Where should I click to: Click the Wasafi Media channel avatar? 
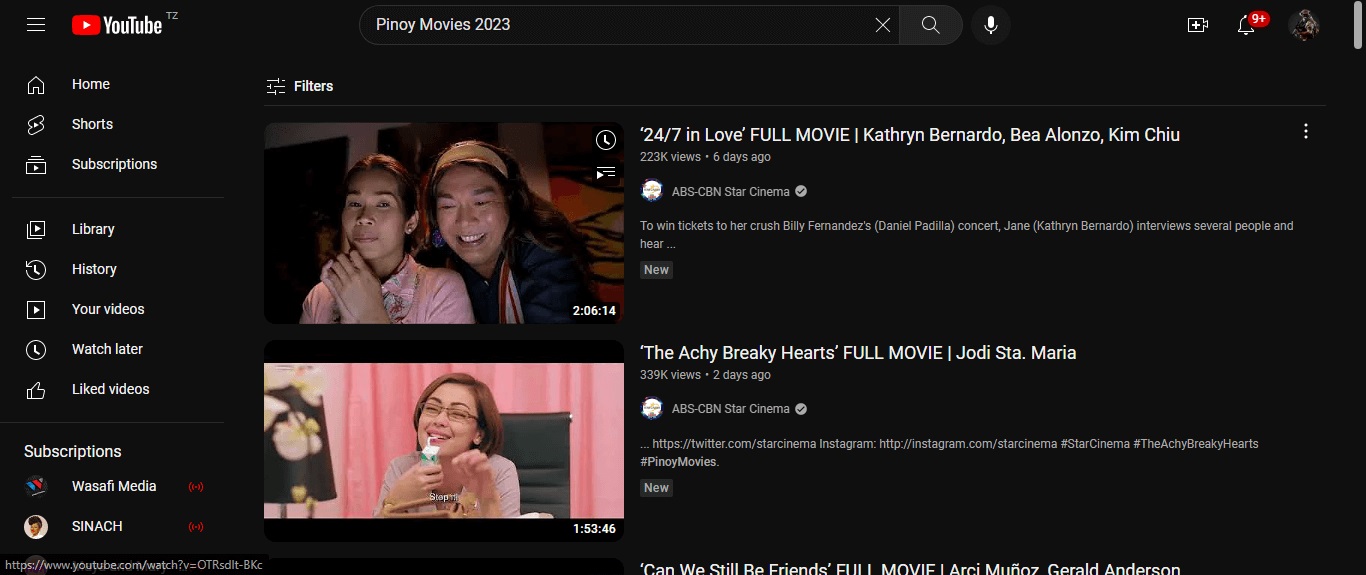point(36,487)
